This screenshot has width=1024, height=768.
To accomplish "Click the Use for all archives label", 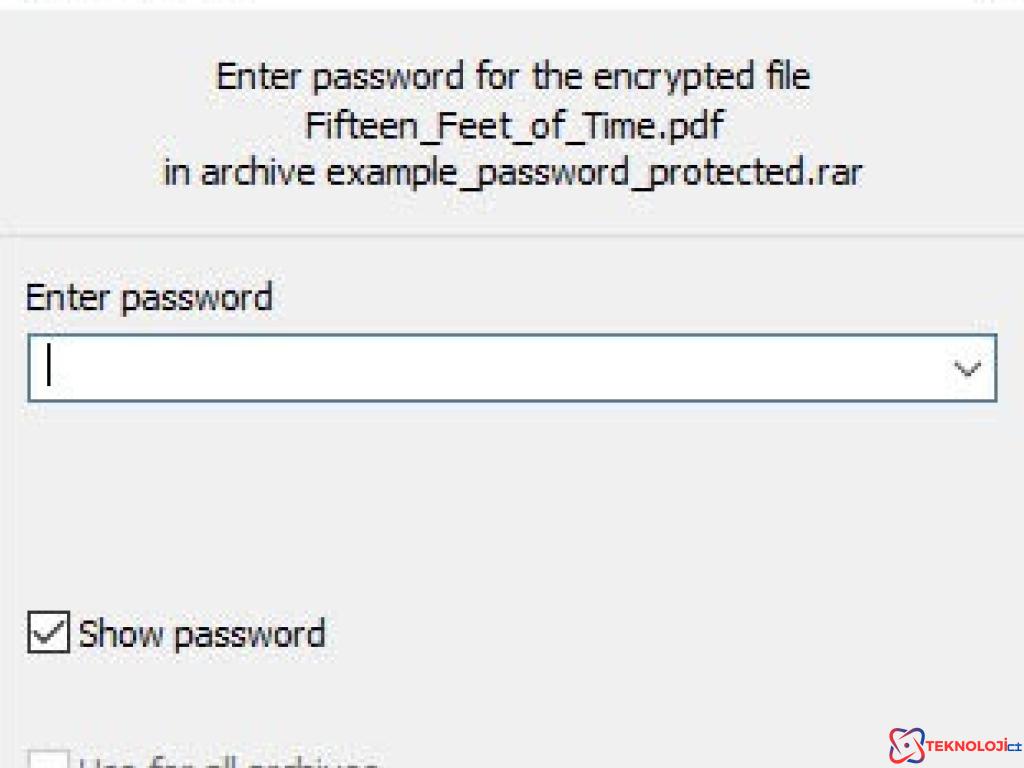I will coord(228,763).
